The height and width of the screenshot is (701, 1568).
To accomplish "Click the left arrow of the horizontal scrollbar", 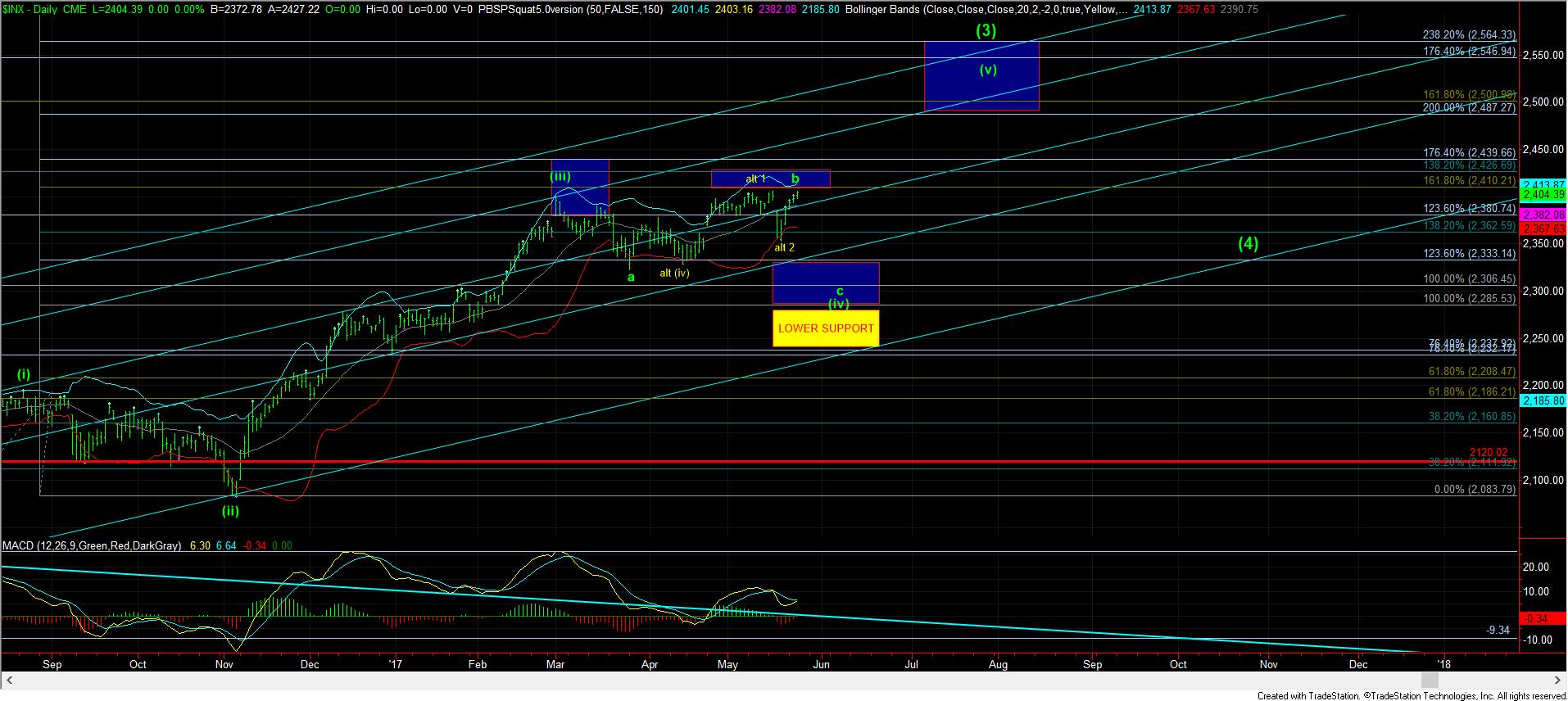I will tap(11, 681).
